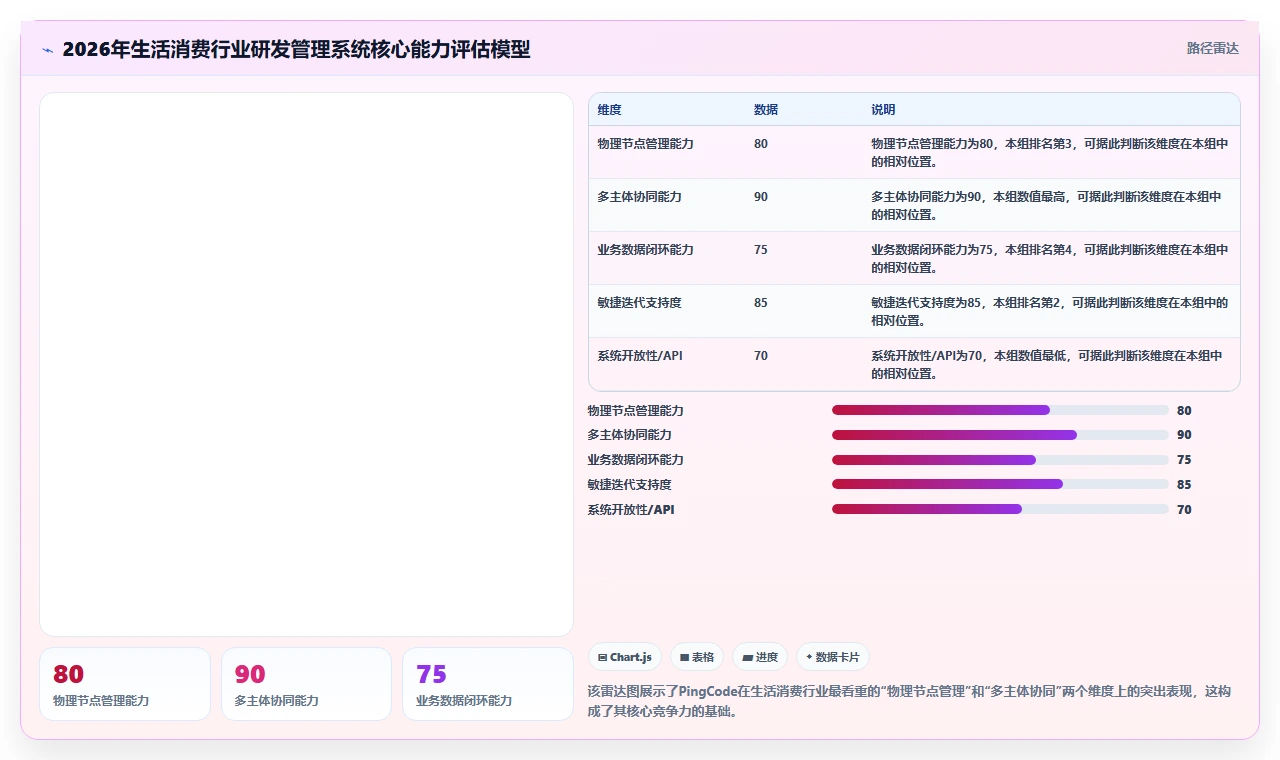The height and width of the screenshot is (760, 1280).
Task: Click the 系统开放性/API label beside the progress bars
Action: tap(631, 509)
